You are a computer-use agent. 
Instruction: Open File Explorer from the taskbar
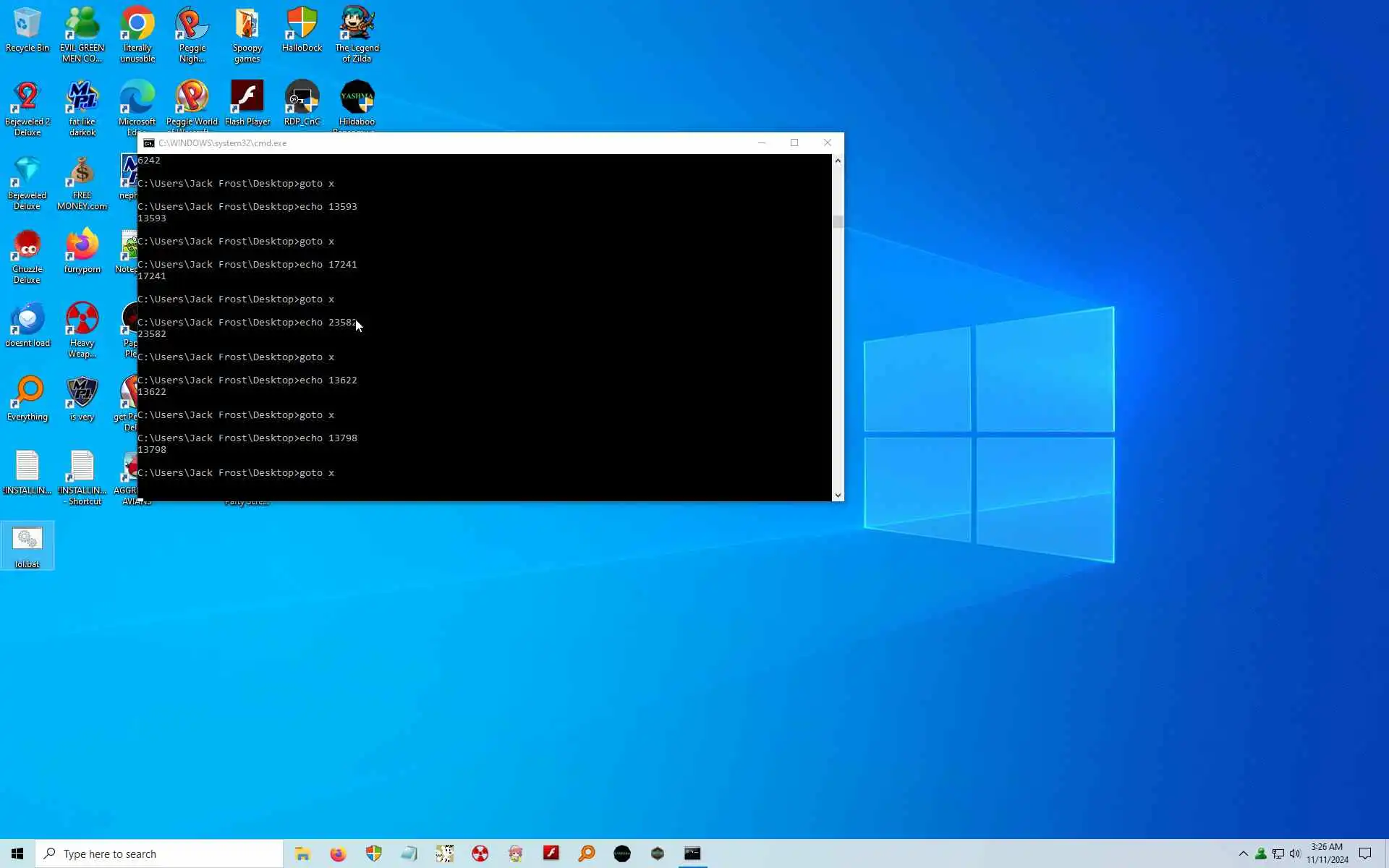tap(302, 854)
